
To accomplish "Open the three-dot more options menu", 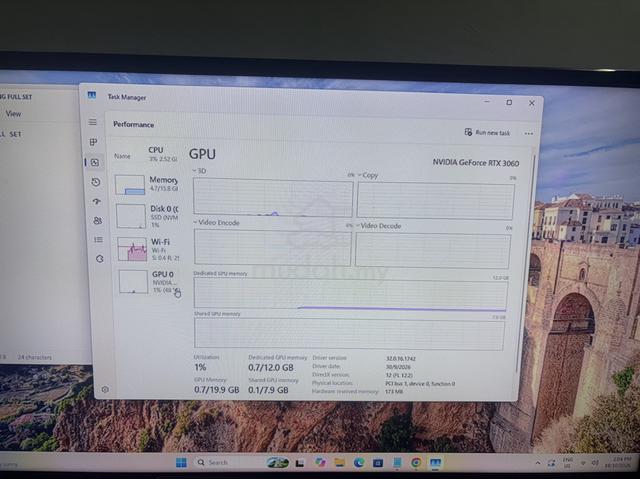I will [x=529, y=133].
